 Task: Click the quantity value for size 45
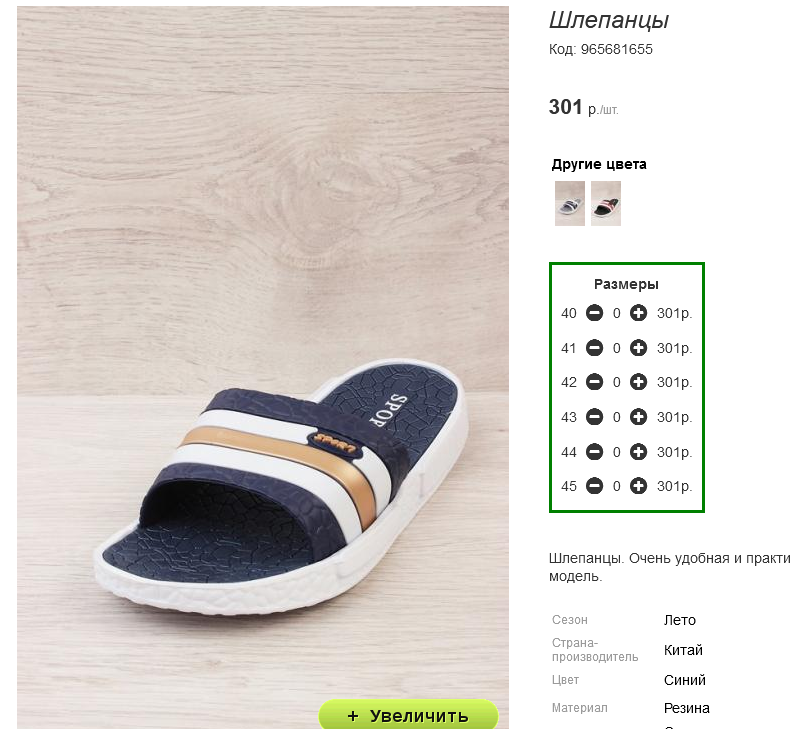[x=617, y=486]
